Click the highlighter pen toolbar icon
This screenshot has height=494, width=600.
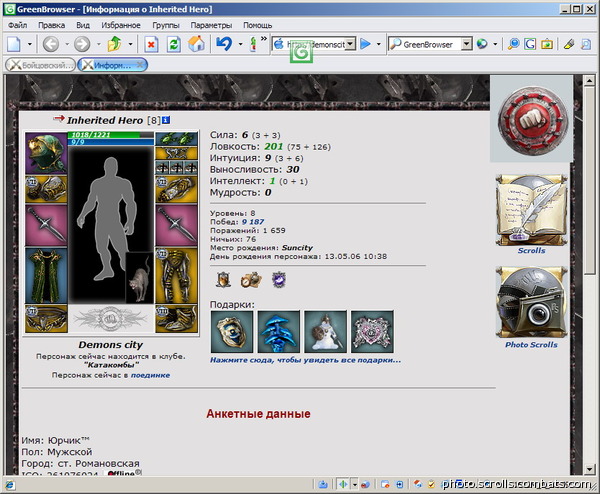569,44
